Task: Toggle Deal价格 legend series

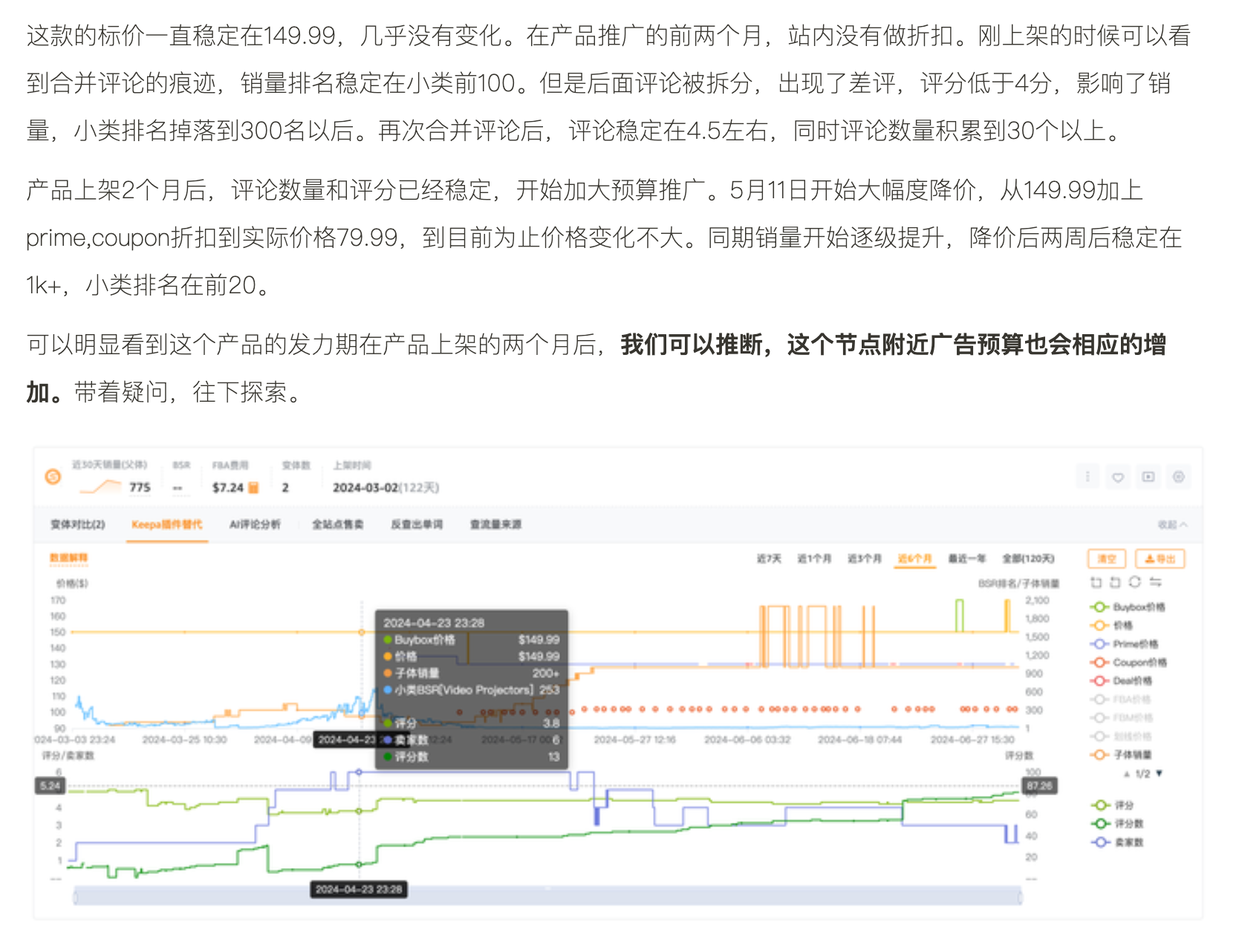Action: pos(1122,680)
